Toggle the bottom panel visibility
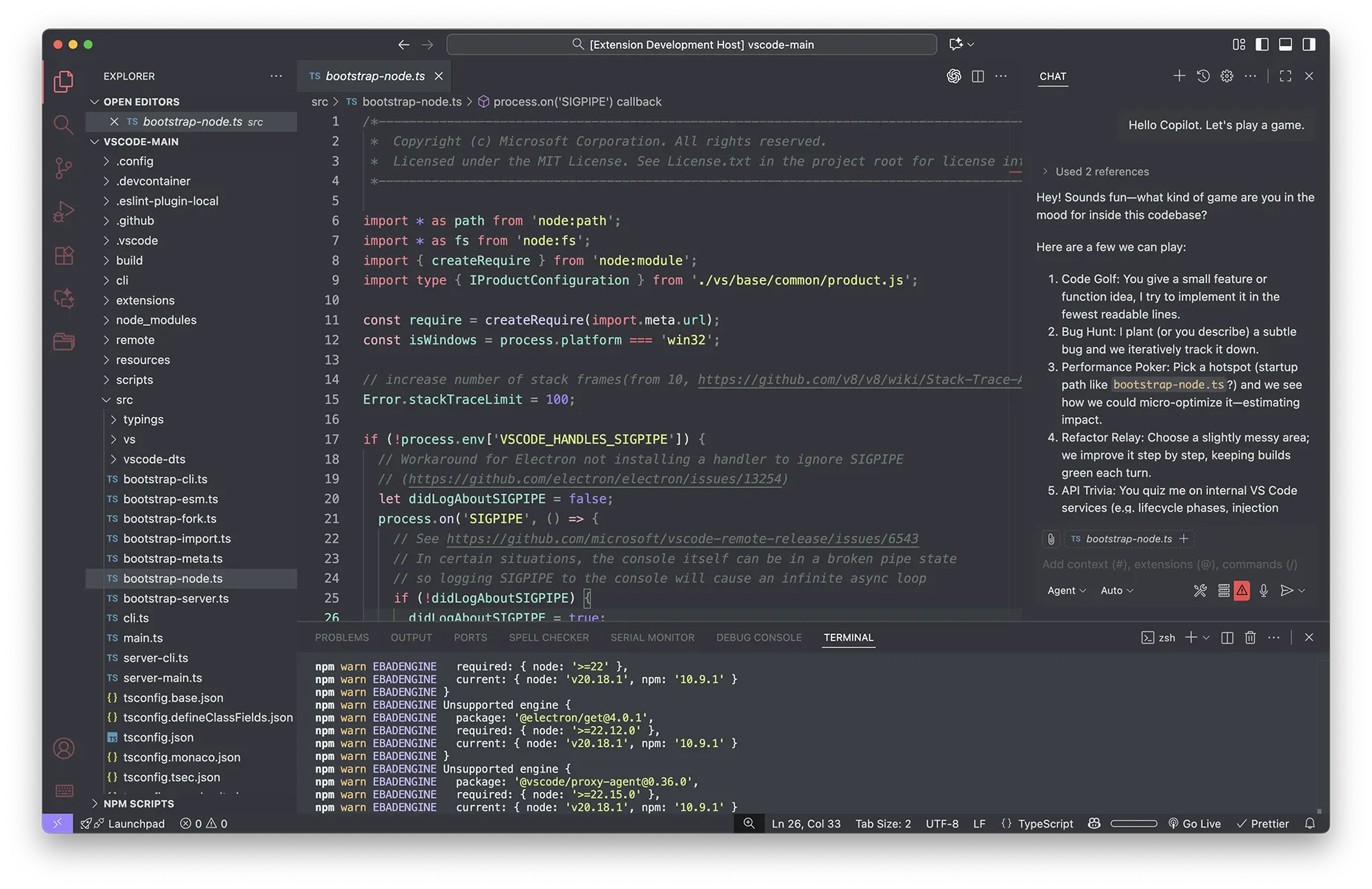1372x889 pixels. point(1285,44)
